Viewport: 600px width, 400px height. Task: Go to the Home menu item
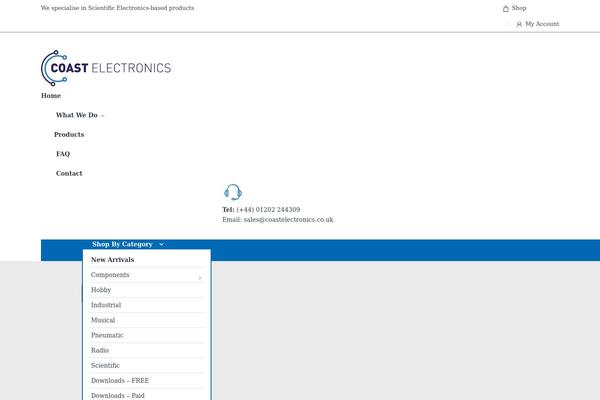coord(51,96)
